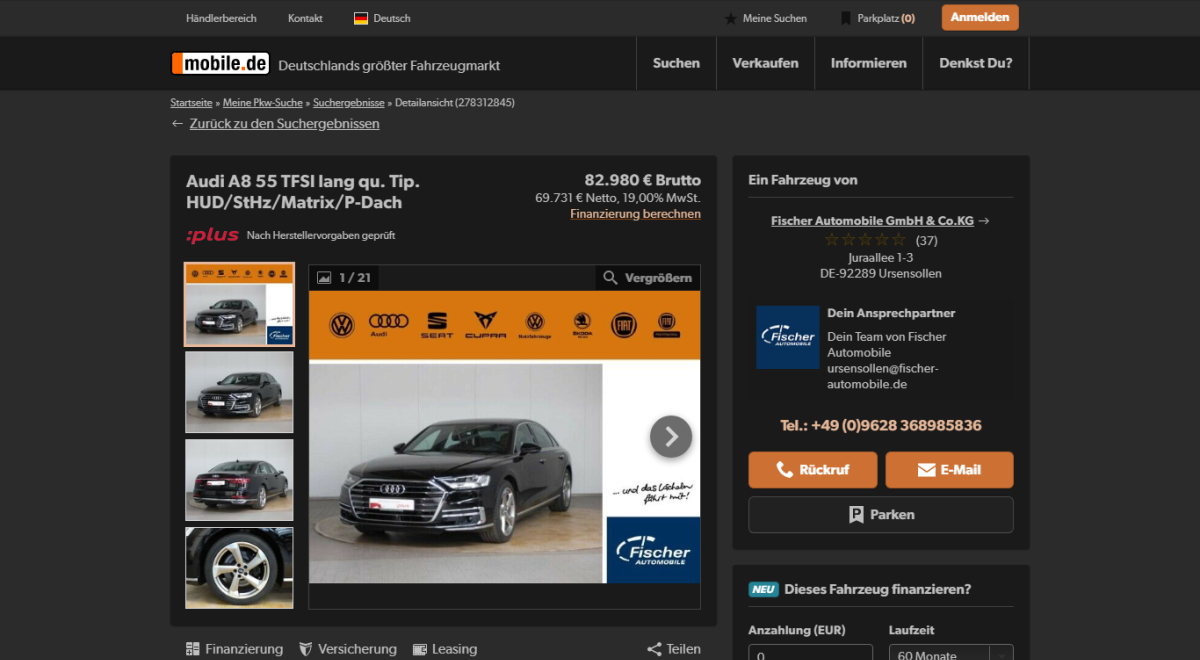
Task: Click the bookmark icon beside Parkplatz
Action: [x=846, y=18]
